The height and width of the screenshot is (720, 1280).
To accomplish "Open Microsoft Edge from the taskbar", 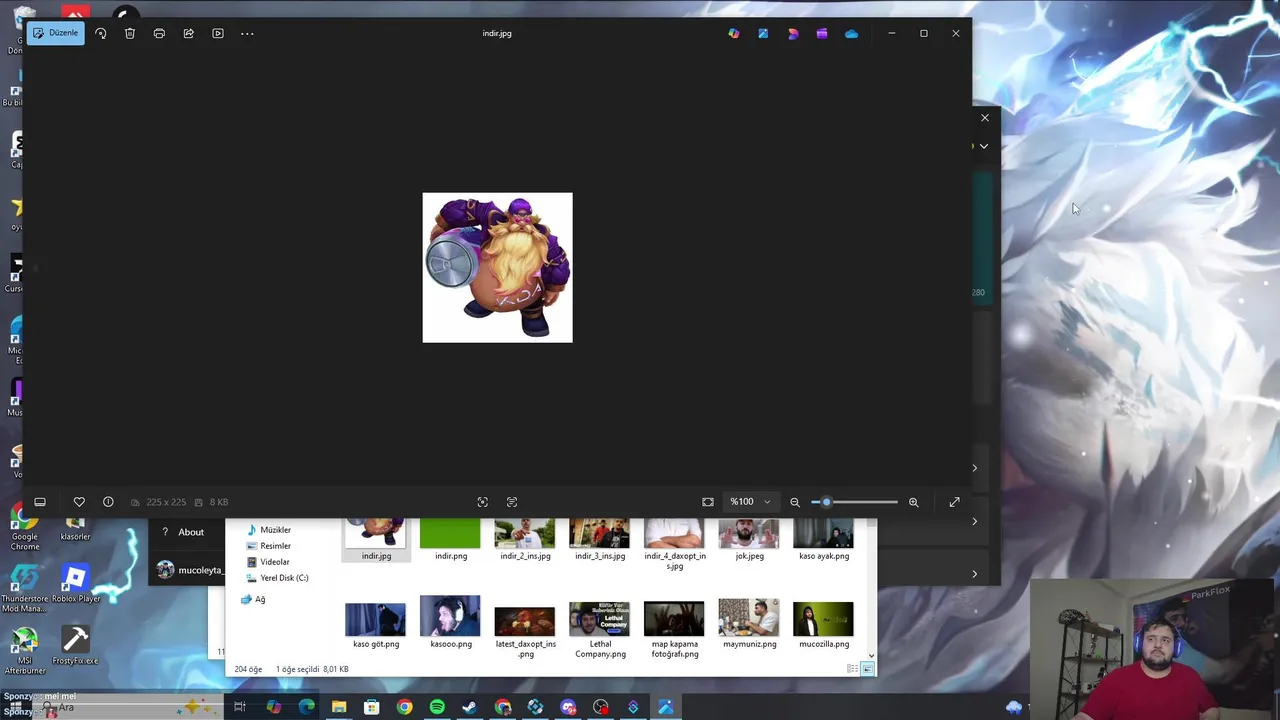I will coord(306,707).
